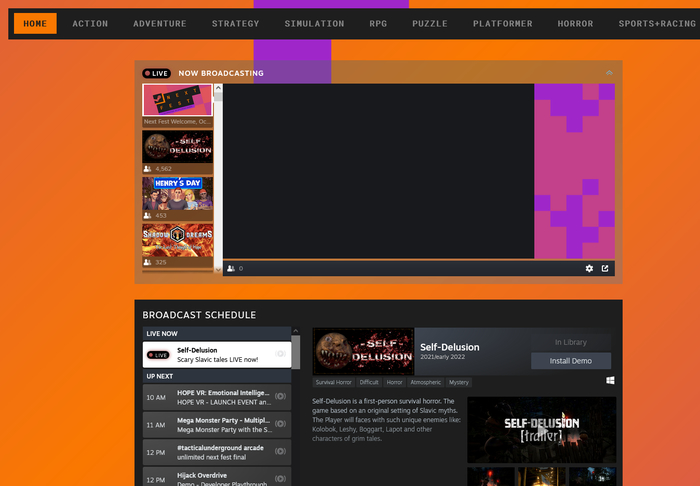Click the In Library label

pos(571,342)
